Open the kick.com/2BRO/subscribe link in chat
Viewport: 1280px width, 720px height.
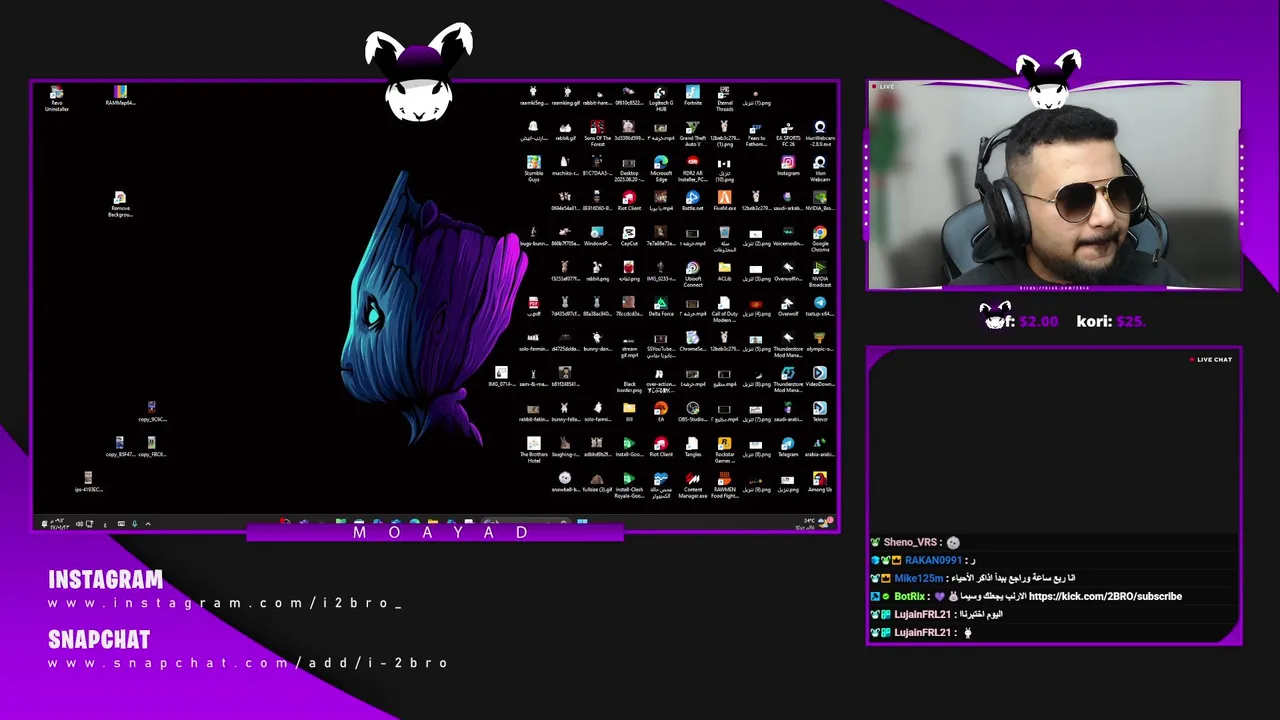1105,597
